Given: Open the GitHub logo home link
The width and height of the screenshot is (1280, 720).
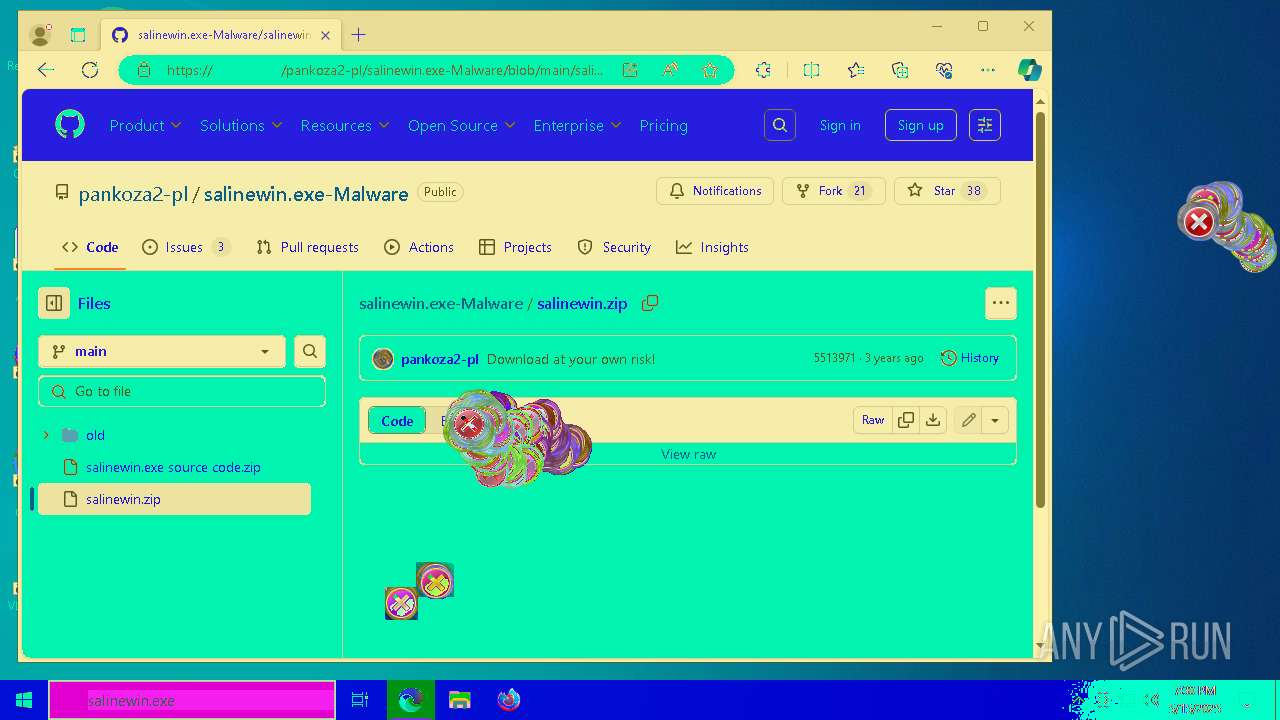Looking at the screenshot, I should 70,125.
